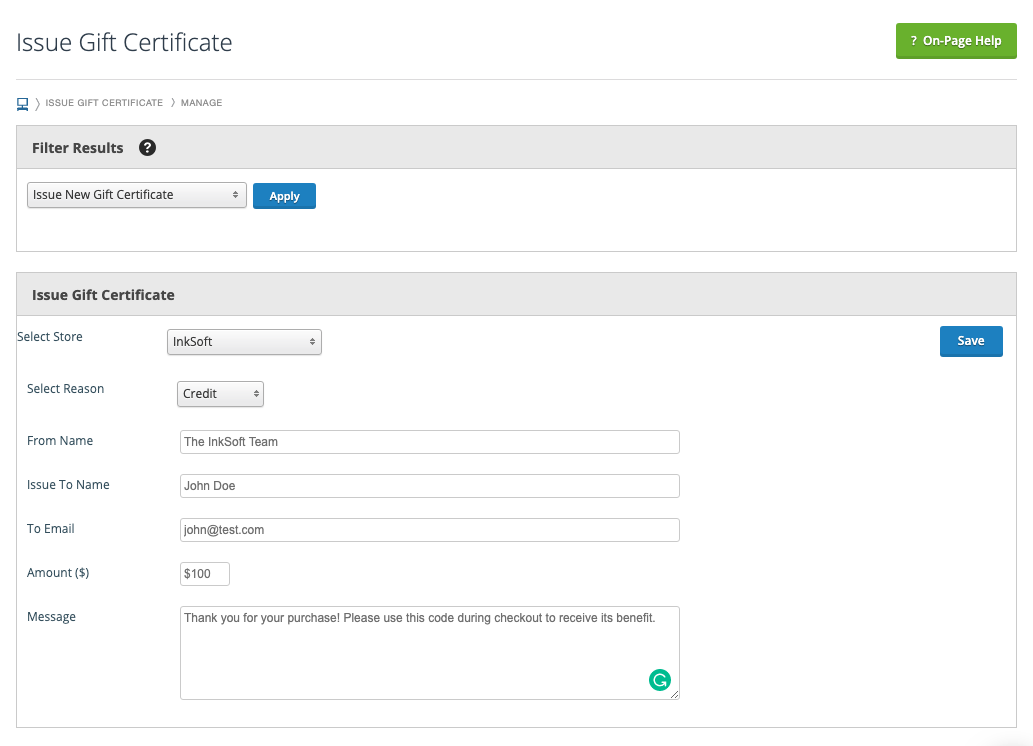The width and height of the screenshot is (1033, 746).
Task: Click the Grammarly icon in the Message box
Action: (660, 679)
